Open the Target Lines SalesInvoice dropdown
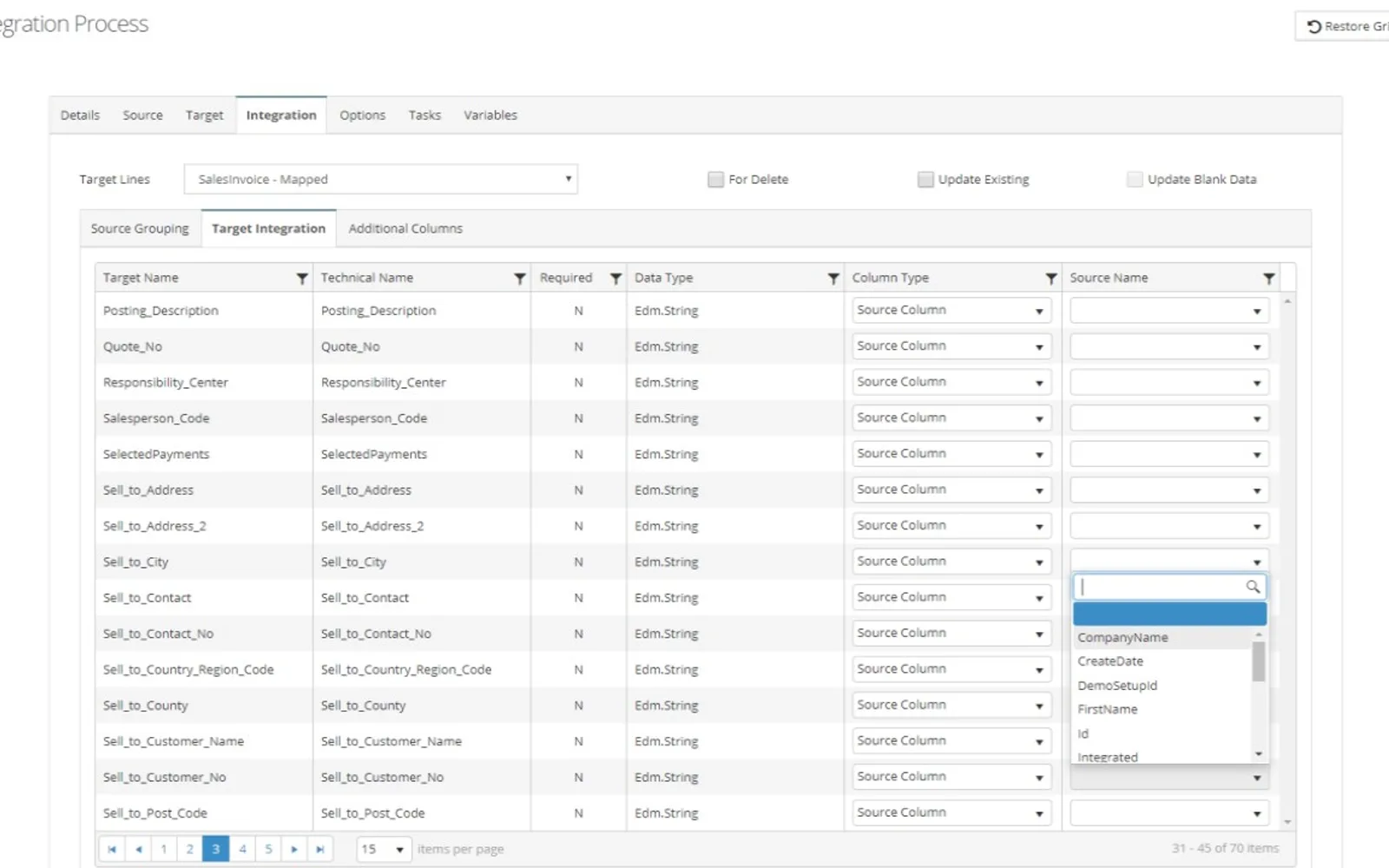The image size is (1389, 868). tap(381, 180)
